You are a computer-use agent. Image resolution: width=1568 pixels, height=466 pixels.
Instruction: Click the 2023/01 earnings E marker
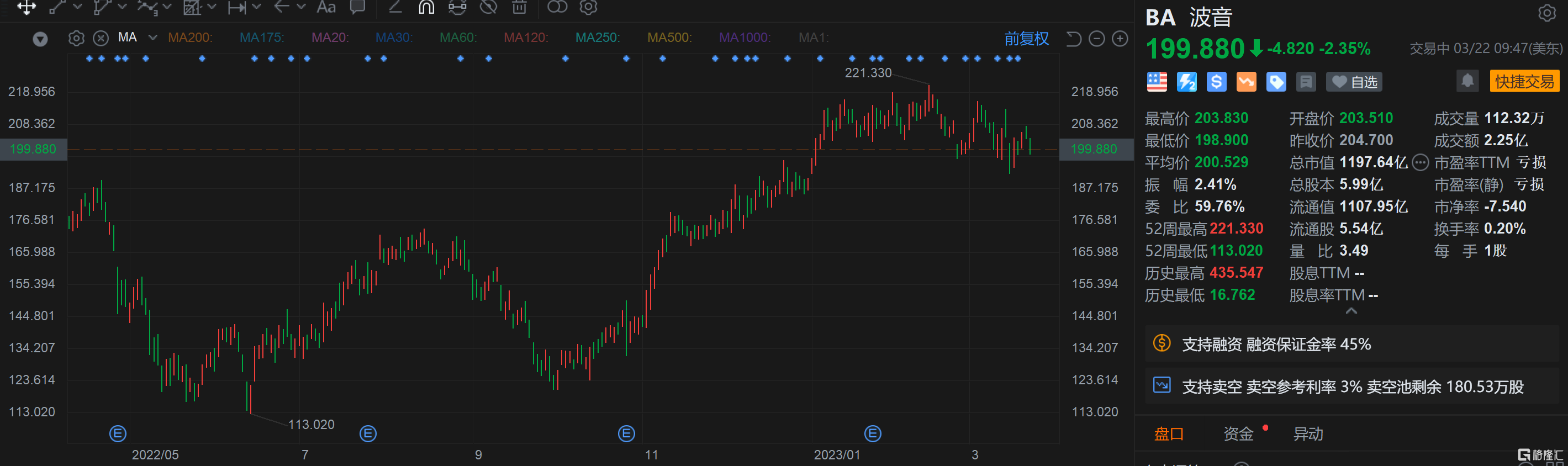pos(872,434)
